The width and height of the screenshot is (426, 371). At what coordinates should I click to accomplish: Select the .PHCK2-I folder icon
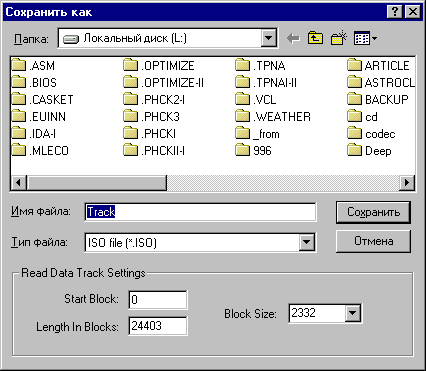[130, 99]
